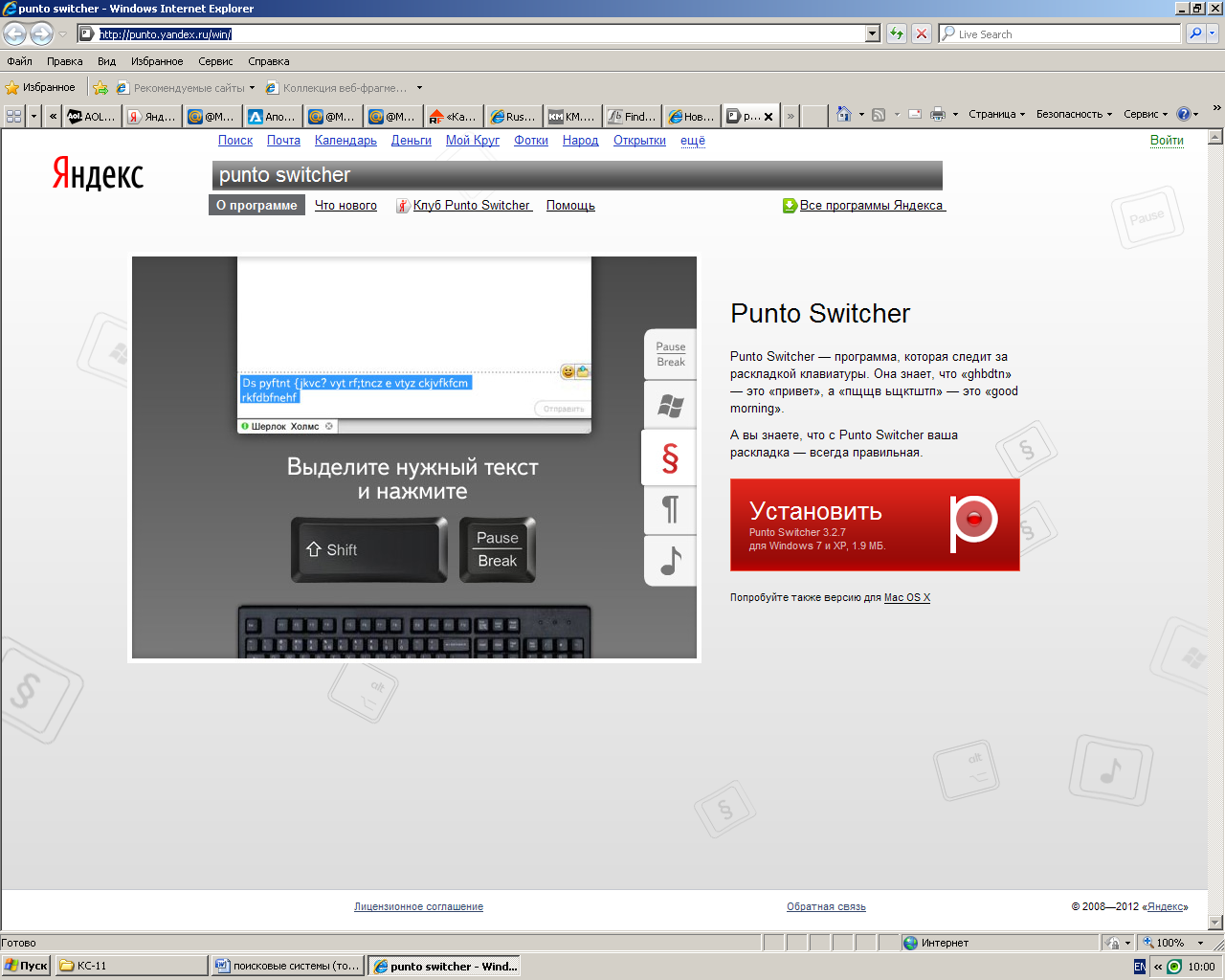This screenshot has width=1225, height=980.
Task: Click the Войти login link
Action: coord(1167,141)
